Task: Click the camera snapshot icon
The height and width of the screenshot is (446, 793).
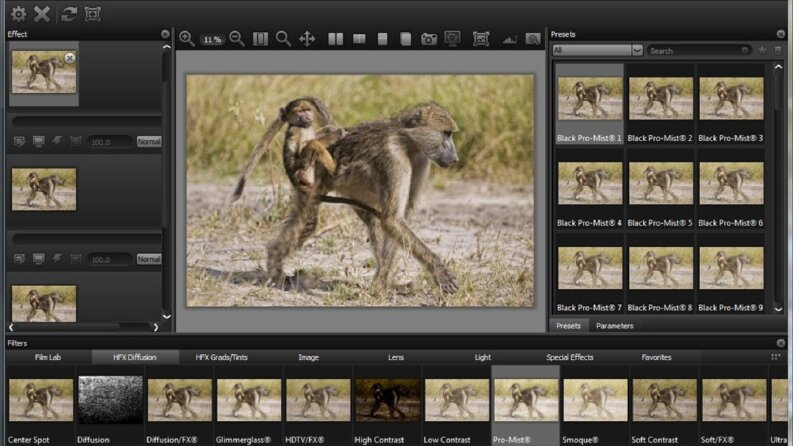Action: pyautogui.click(x=429, y=39)
